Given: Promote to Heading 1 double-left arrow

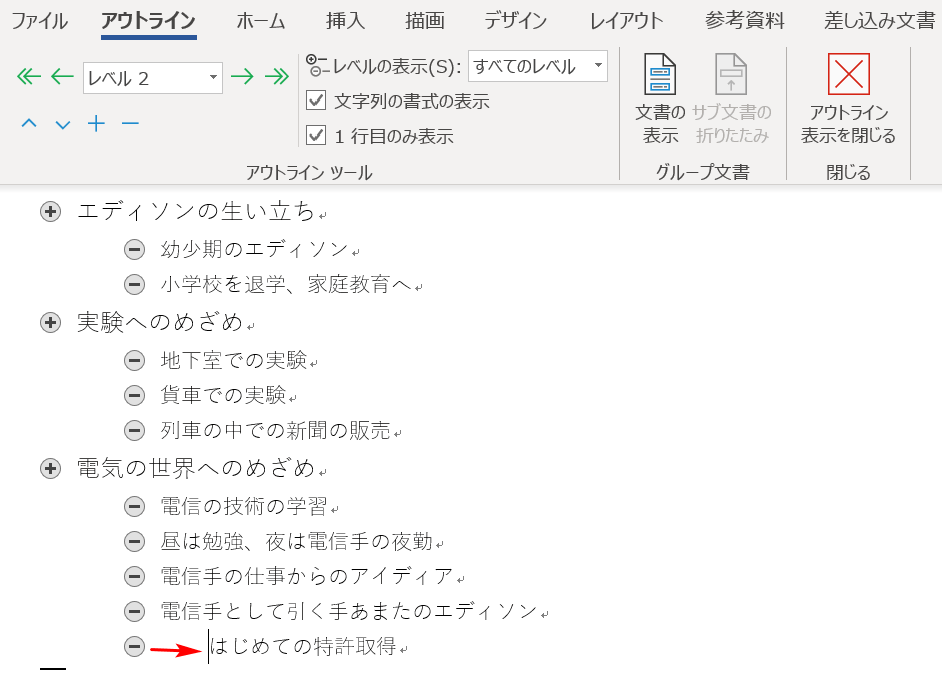Looking at the screenshot, I should pyautogui.click(x=29, y=76).
